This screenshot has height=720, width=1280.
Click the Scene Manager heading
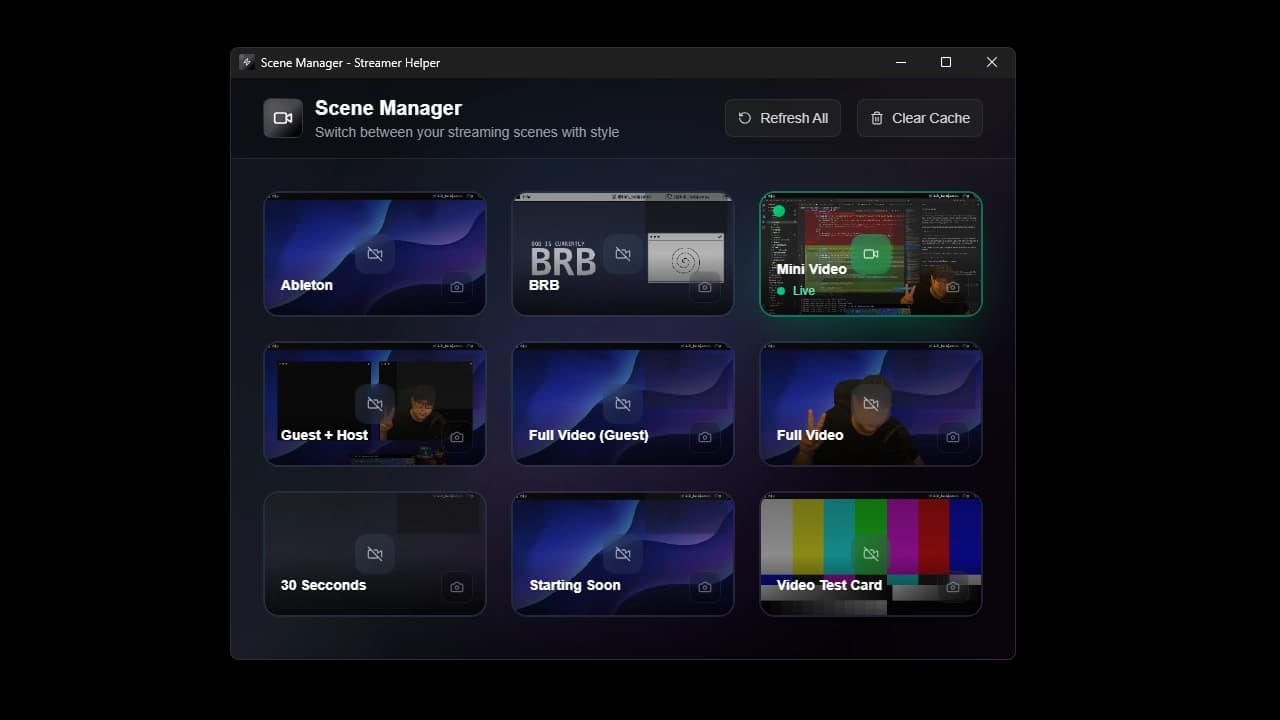[388, 108]
